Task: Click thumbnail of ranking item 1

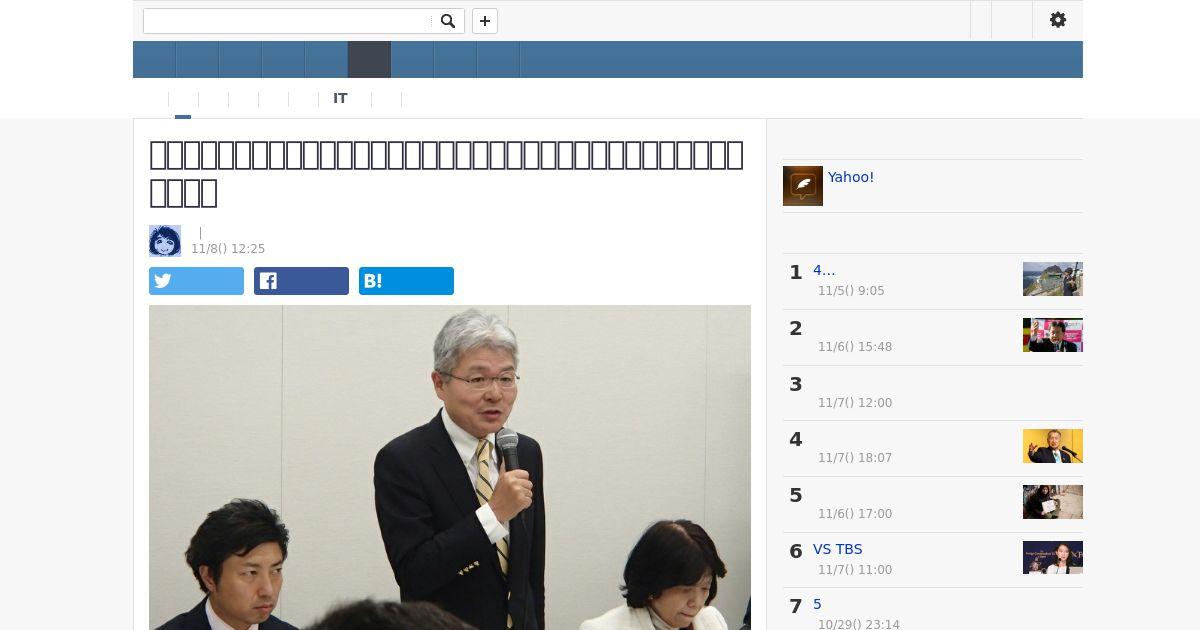Action: [x=1053, y=279]
